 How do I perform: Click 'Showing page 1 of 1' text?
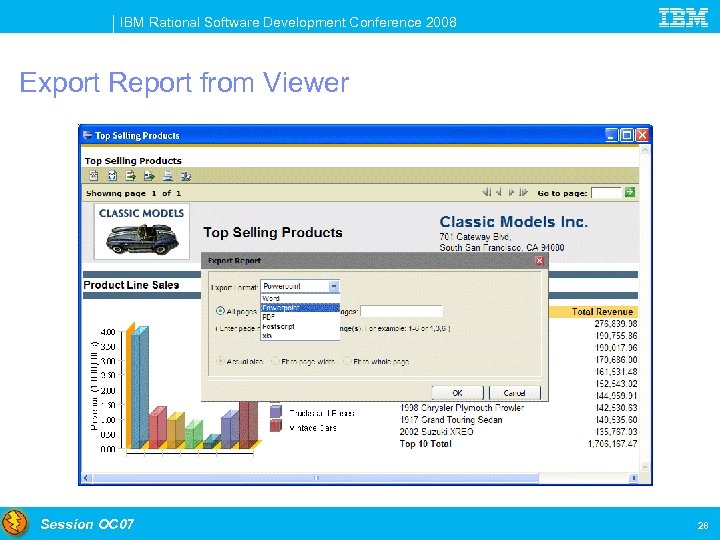point(134,193)
